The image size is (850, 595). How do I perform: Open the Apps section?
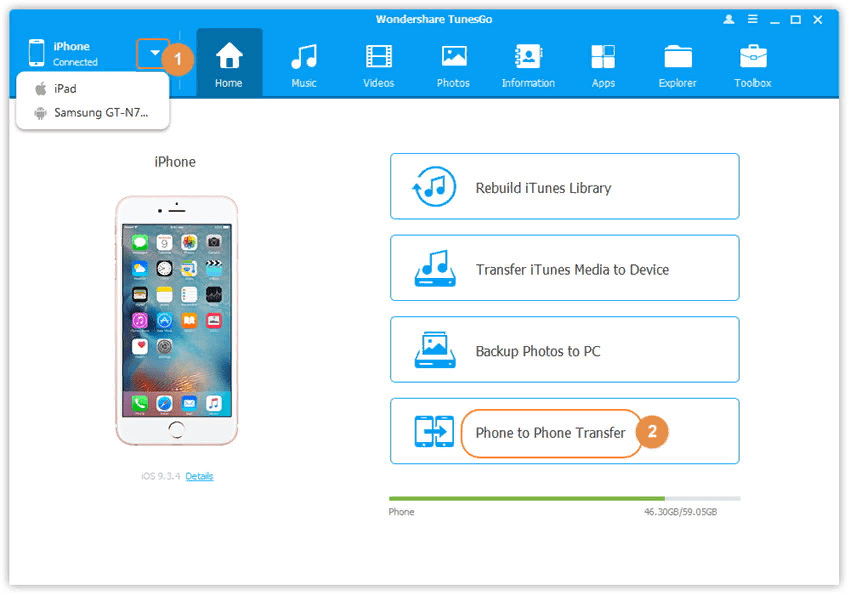pyautogui.click(x=603, y=64)
